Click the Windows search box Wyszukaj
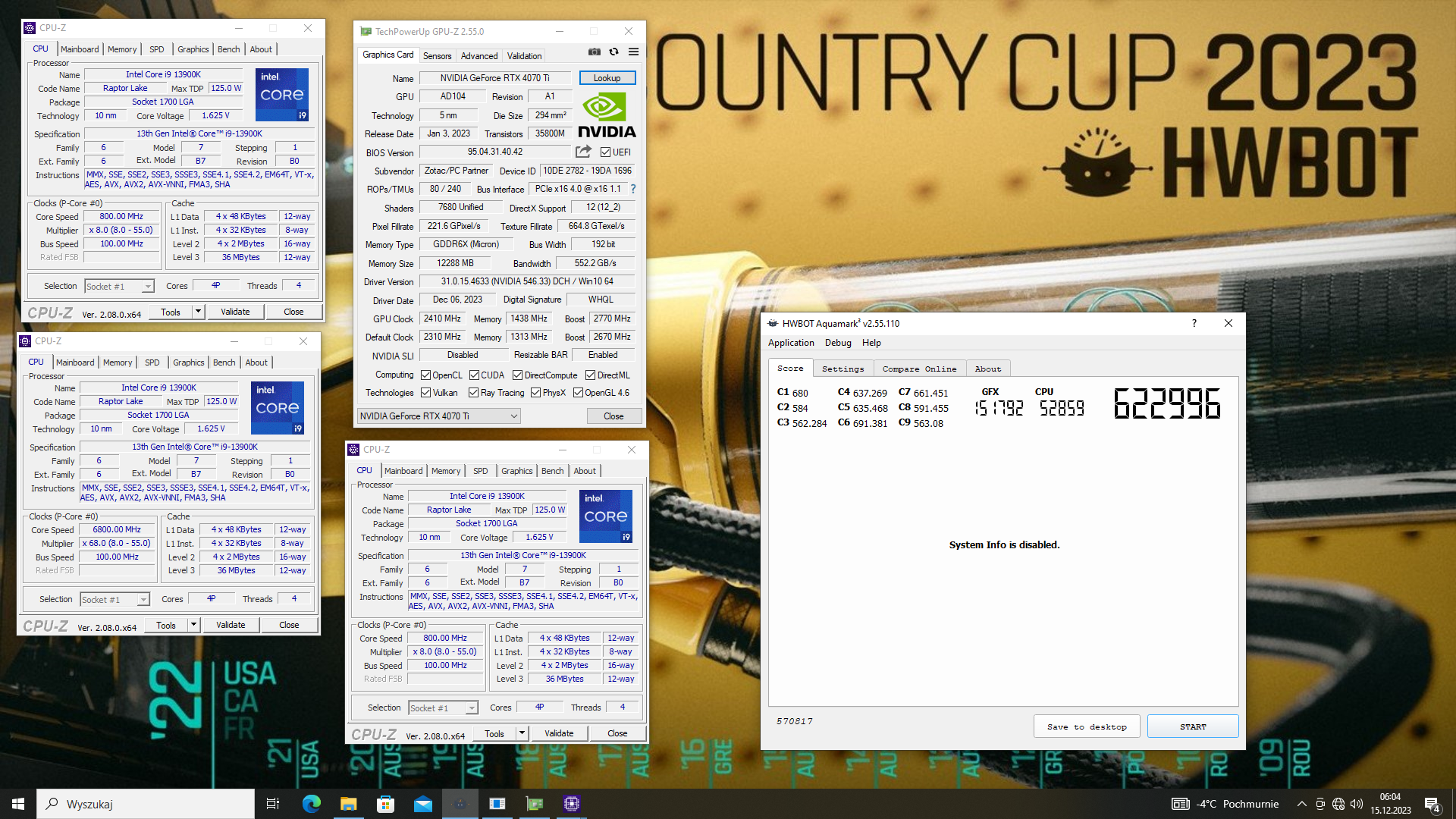1456x819 pixels. 146,804
